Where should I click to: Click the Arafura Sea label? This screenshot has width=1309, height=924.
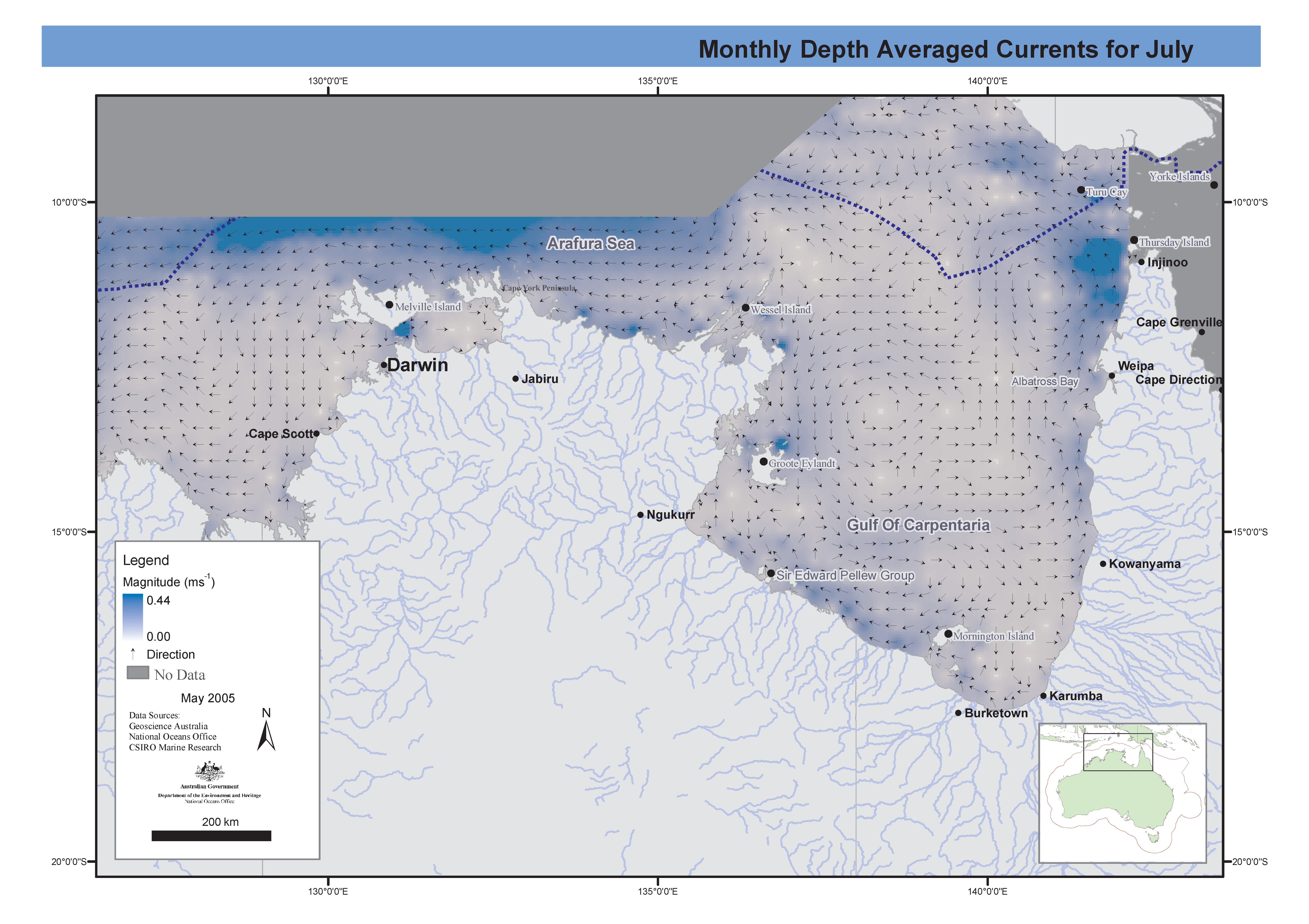(591, 244)
